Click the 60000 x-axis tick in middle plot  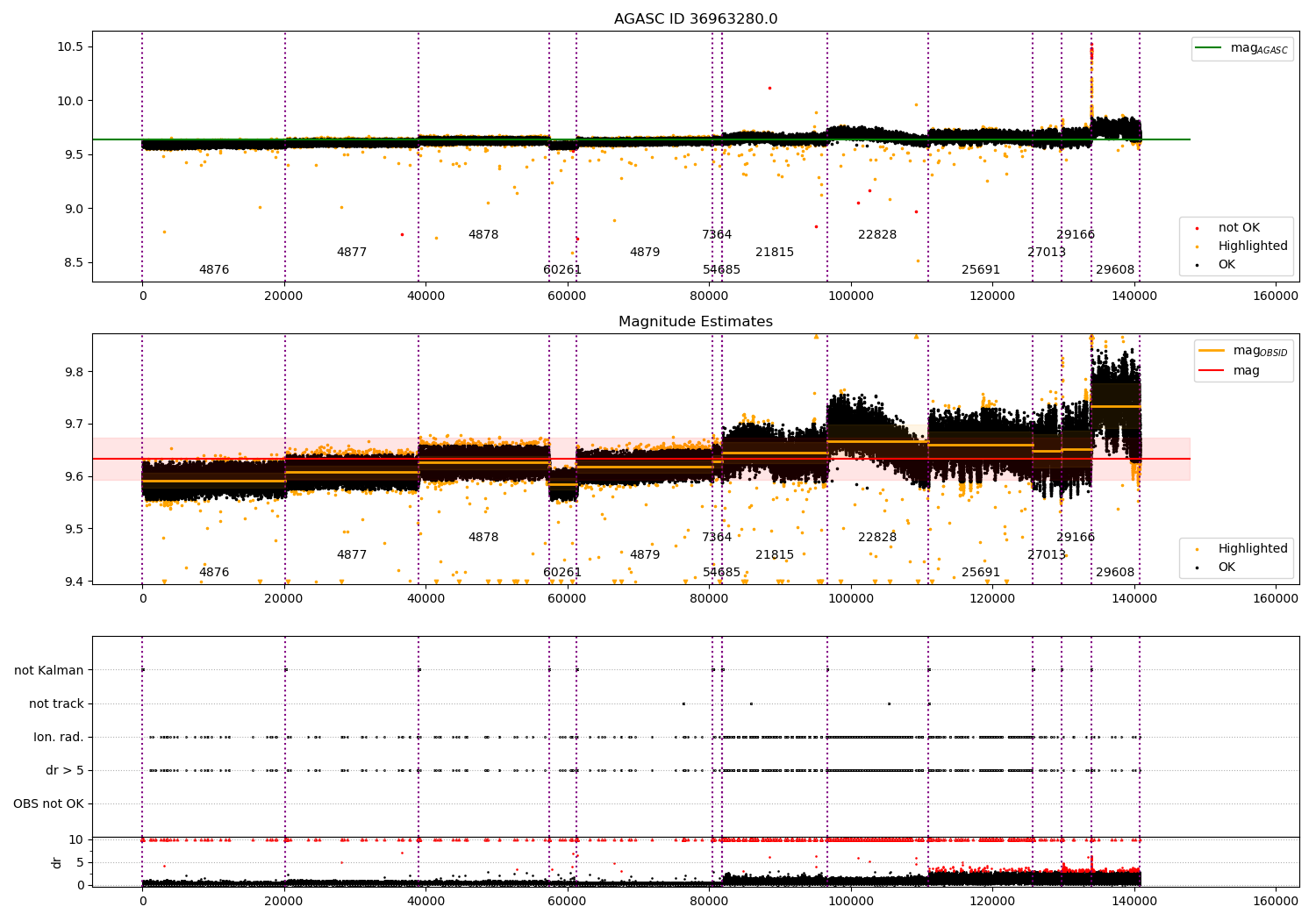click(568, 599)
